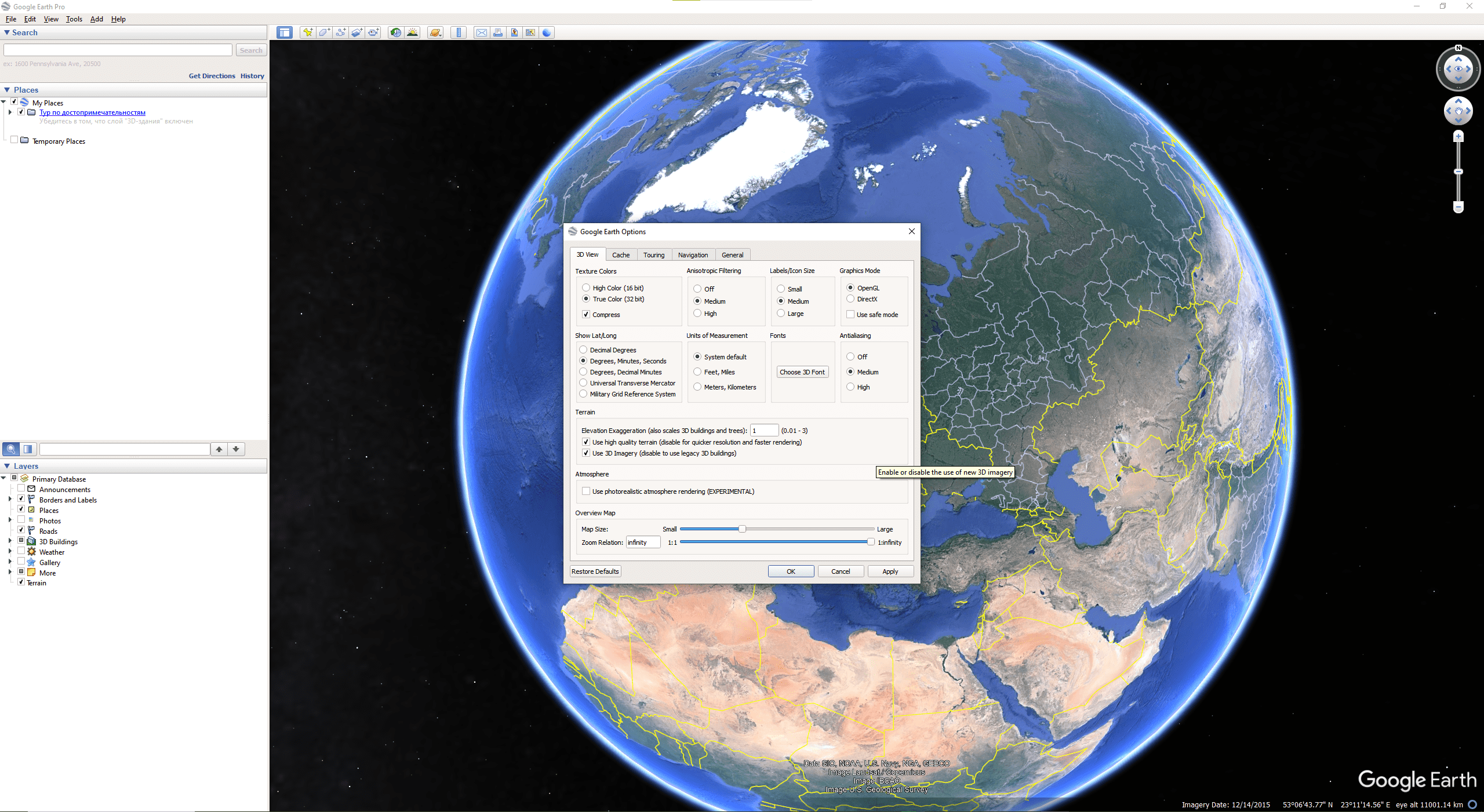Toggle the sidebar visibility

pos(284,32)
